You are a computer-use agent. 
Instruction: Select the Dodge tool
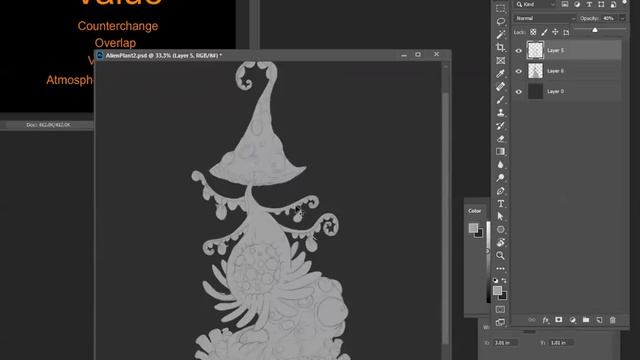500,178
